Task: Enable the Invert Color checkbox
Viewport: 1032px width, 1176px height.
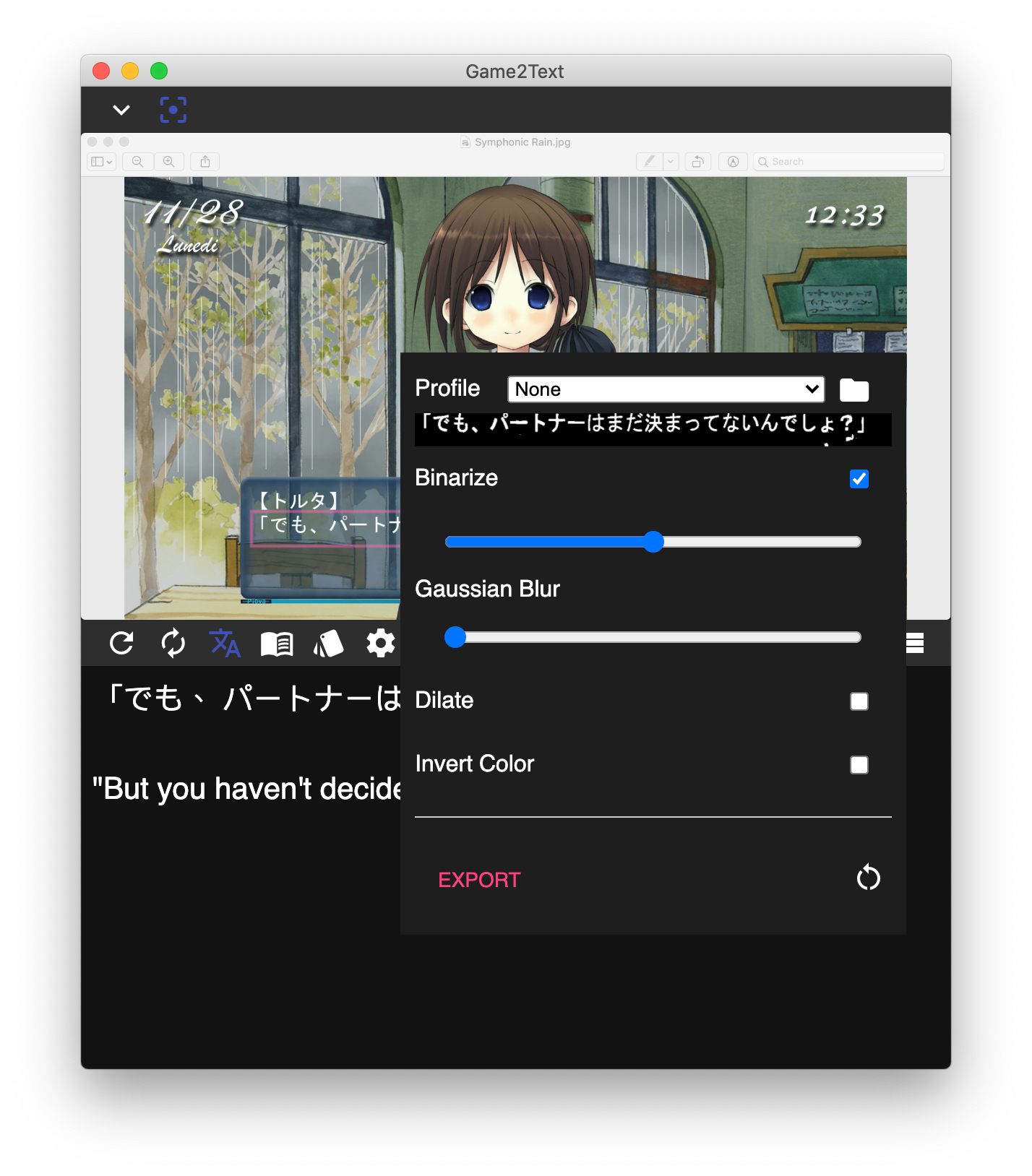Action: pyautogui.click(x=859, y=765)
